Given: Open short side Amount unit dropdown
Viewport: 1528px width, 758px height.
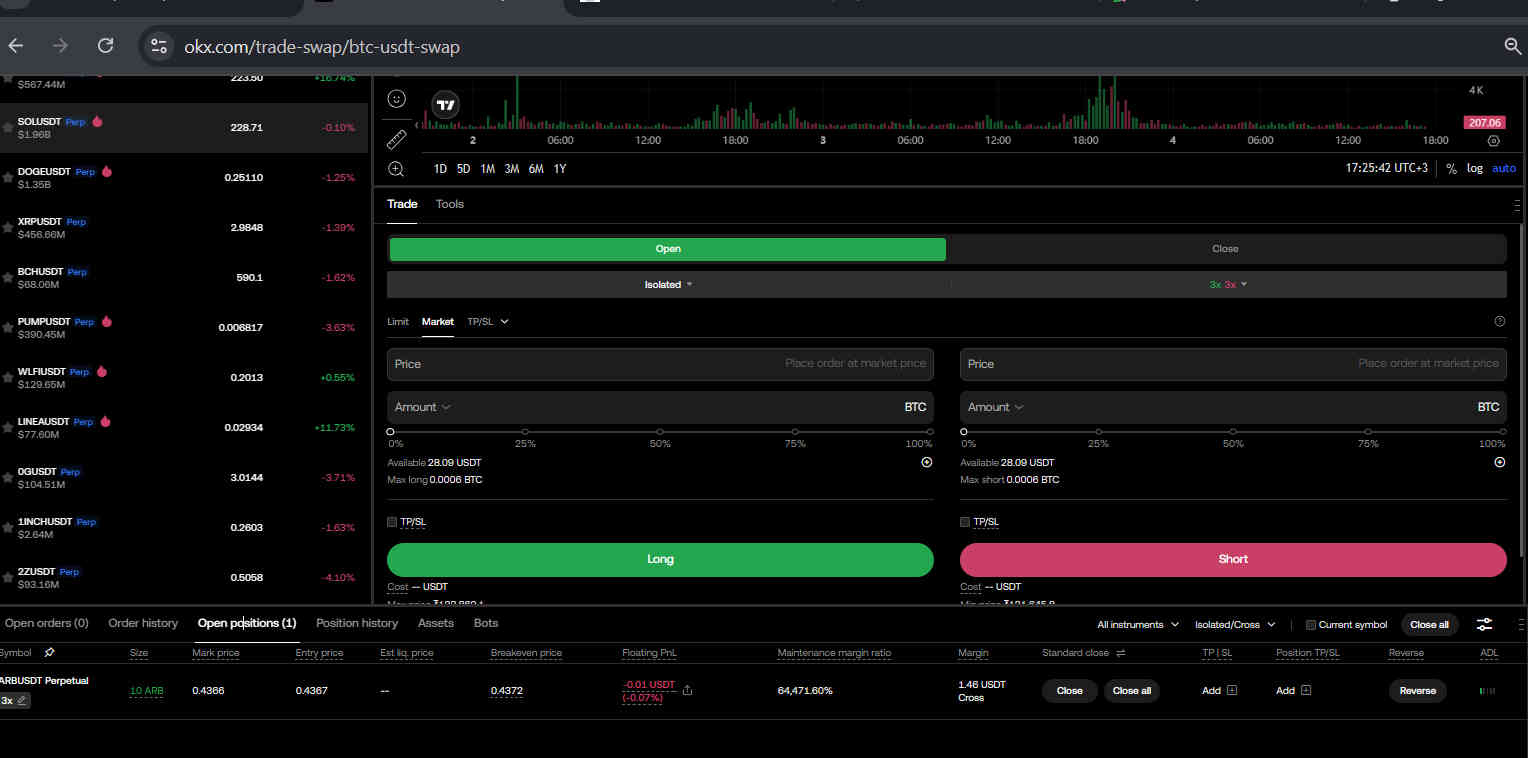Looking at the screenshot, I should pos(996,407).
